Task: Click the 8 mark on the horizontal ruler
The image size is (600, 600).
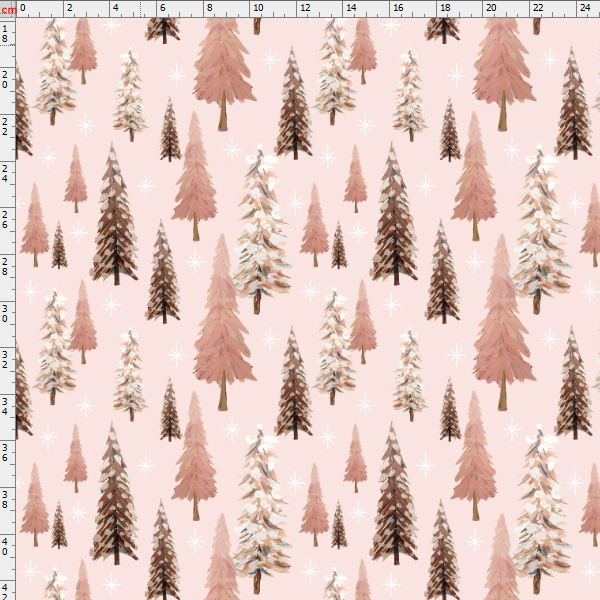Action: pos(209,7)
